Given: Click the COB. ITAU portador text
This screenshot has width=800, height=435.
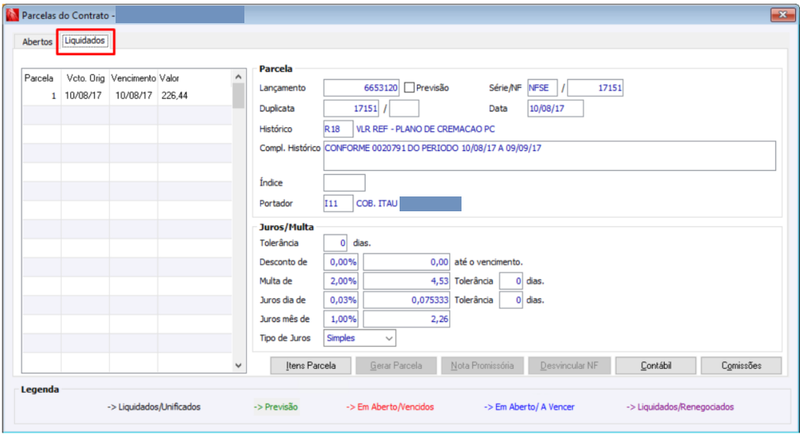Looking at the screenshot, I should 377,203.
